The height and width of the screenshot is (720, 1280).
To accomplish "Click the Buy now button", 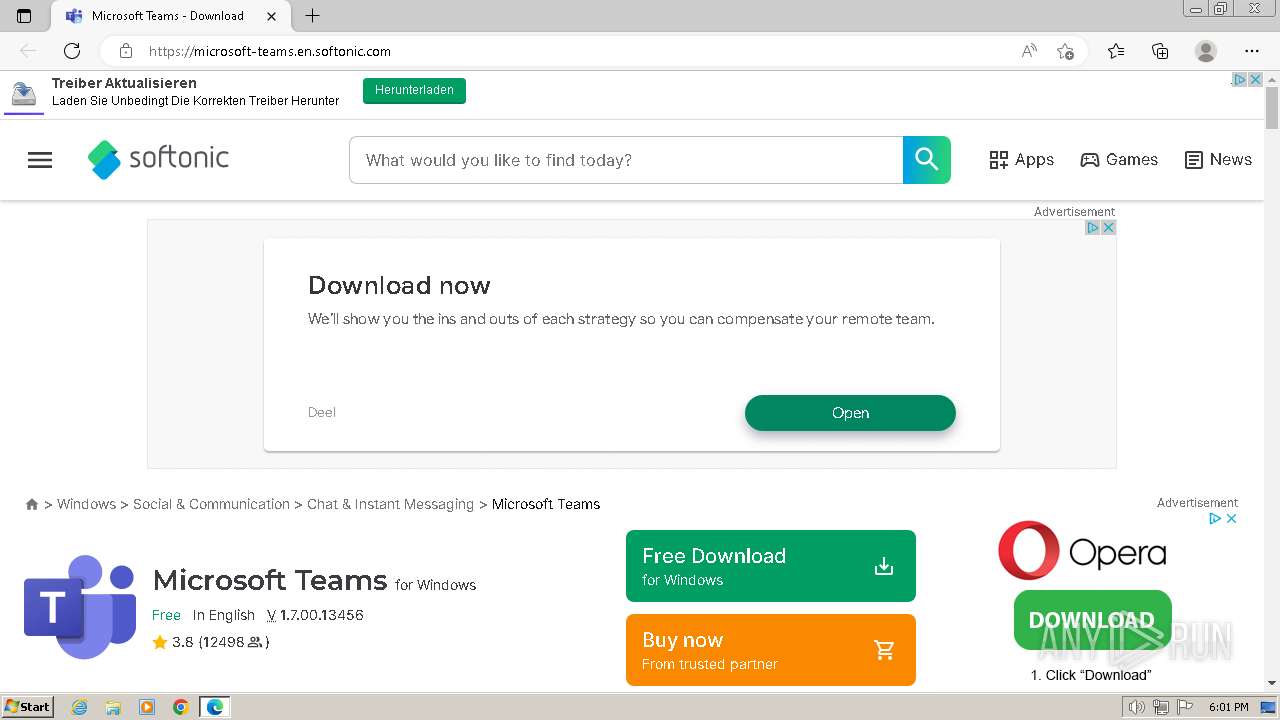I will click(x=771, y=650).
